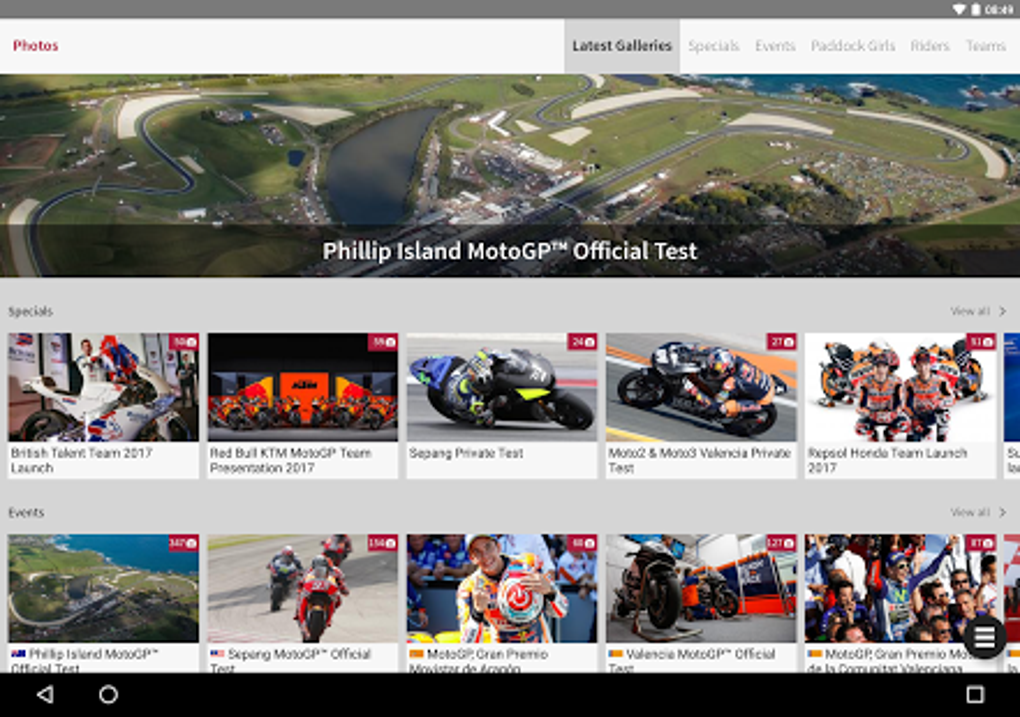Tap photo count badge on Aragón Gran Premio card
The image size is (1020, 717).
coord(582,543)
